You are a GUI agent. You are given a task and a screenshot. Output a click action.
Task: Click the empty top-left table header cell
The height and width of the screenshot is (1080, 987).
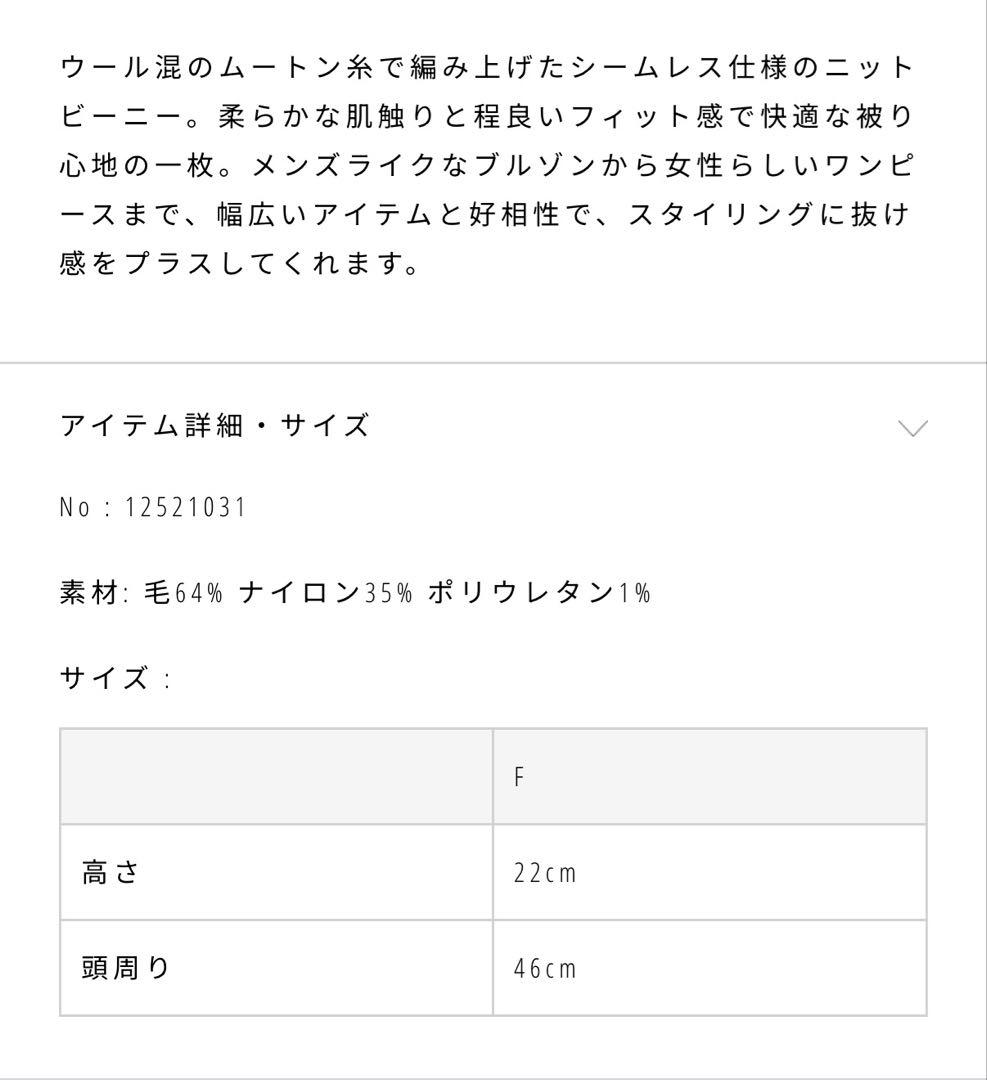point(276,777)
